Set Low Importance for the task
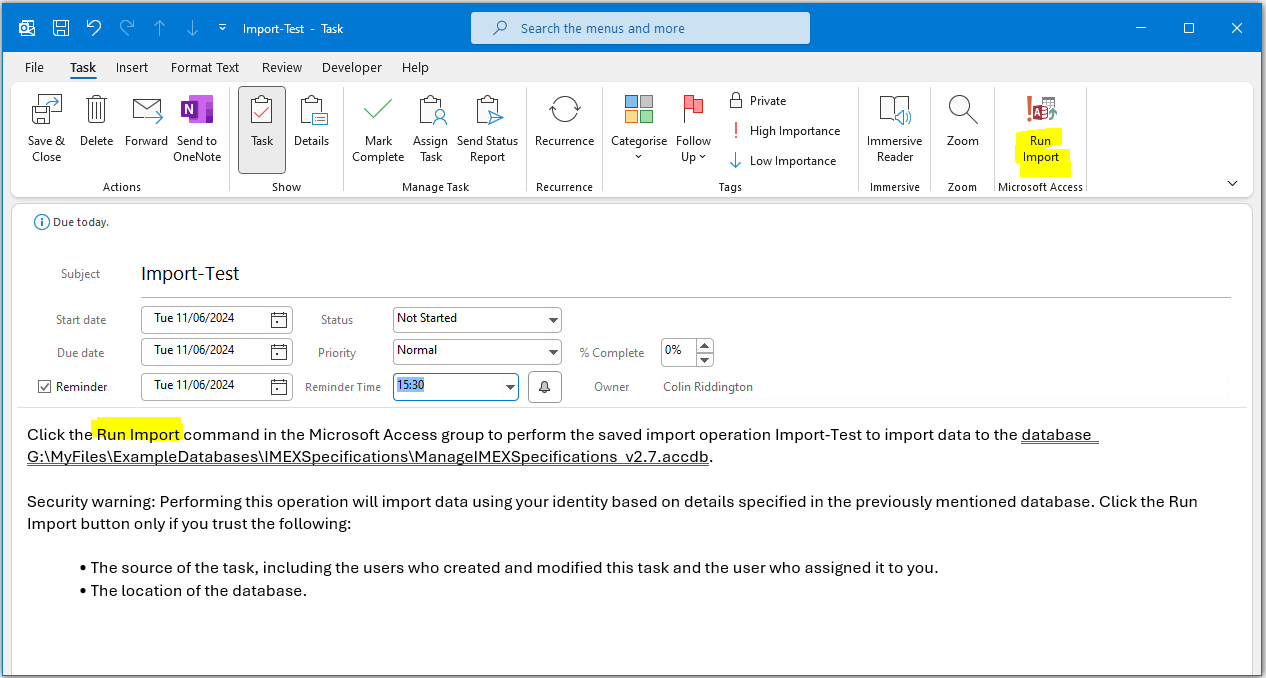The width and height of the screenshot is (1266, 678). (x=784, y=160)
